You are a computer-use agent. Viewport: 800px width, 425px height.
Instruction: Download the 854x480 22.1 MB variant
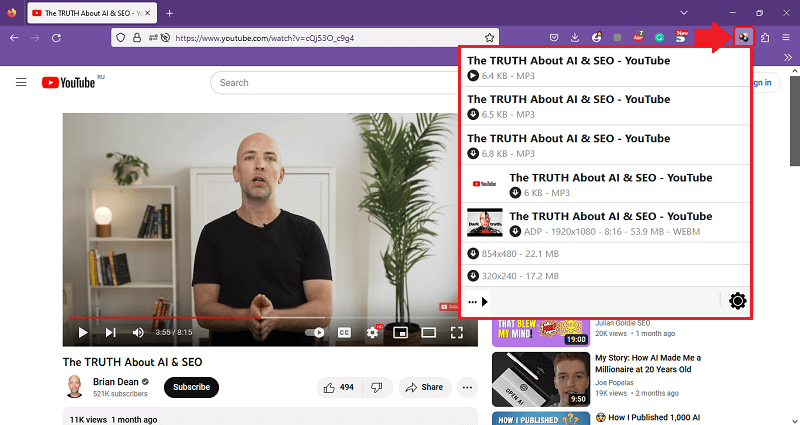tap(473, 254)
